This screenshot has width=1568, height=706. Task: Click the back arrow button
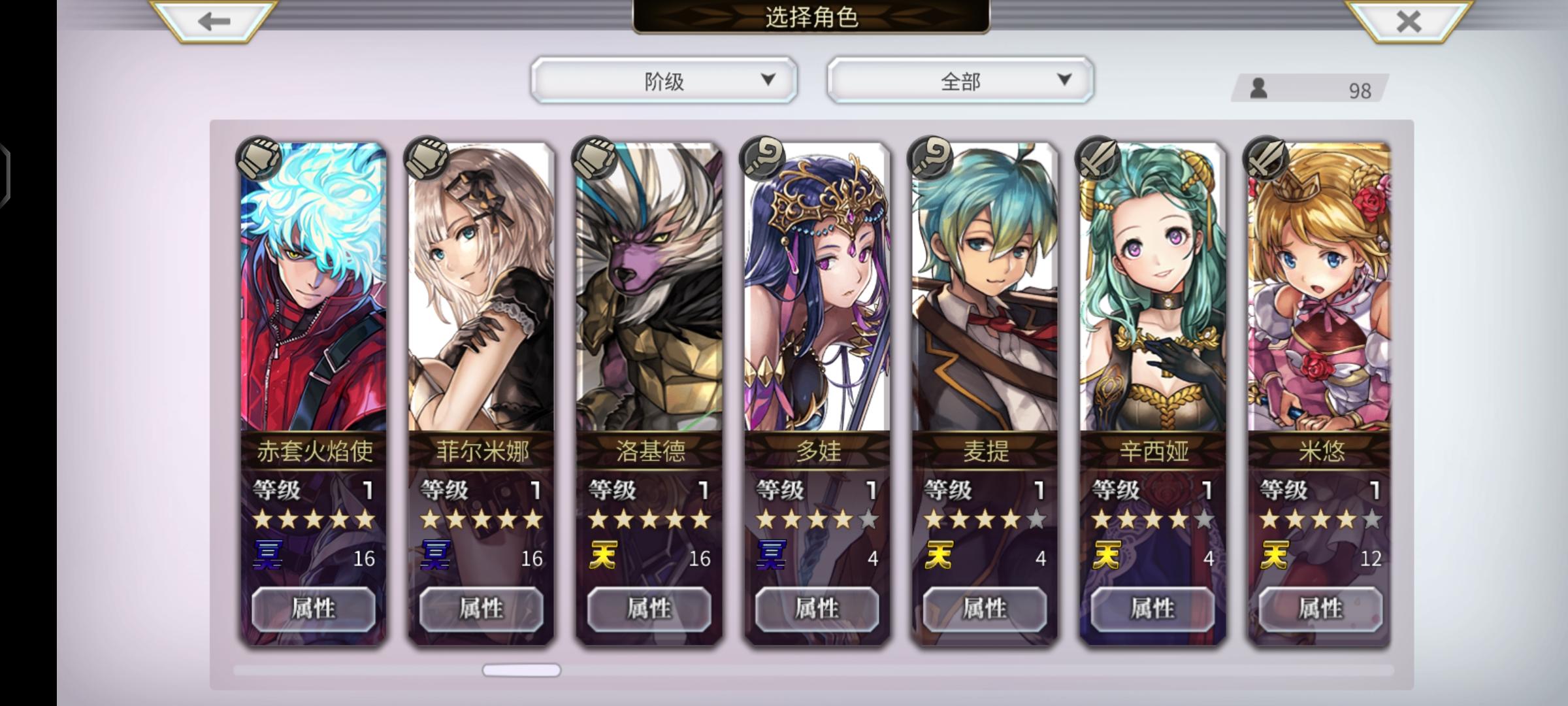(x=214, y=21)
